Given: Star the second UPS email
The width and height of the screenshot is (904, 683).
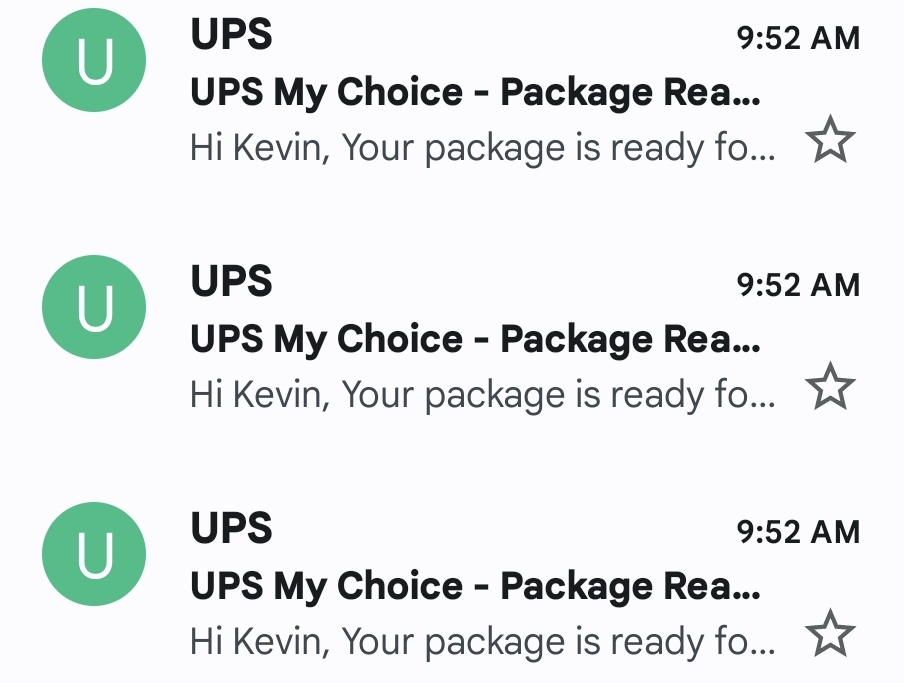Looking at the screenshot, I should click(830, 386).
